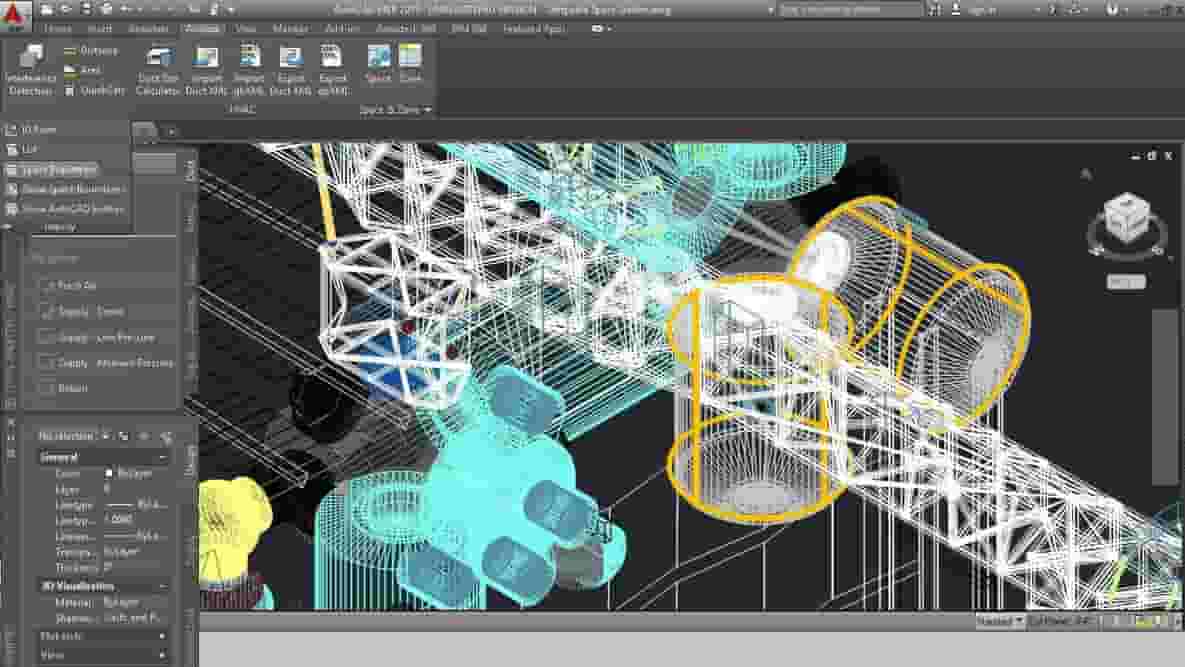Viewport: 1185px width, 667px height.
Task: Open the Home ribbon tab
Action: click(x=58, y=29)
